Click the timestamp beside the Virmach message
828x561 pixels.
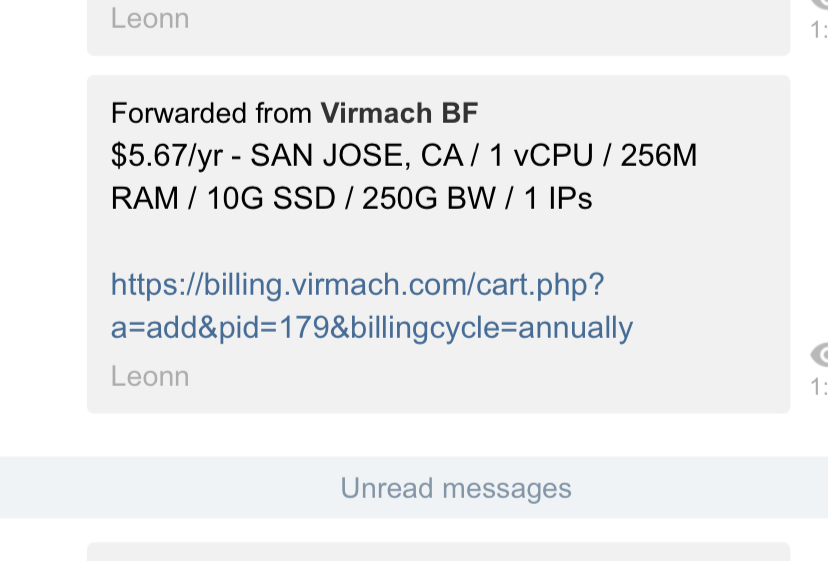(819, 386)
